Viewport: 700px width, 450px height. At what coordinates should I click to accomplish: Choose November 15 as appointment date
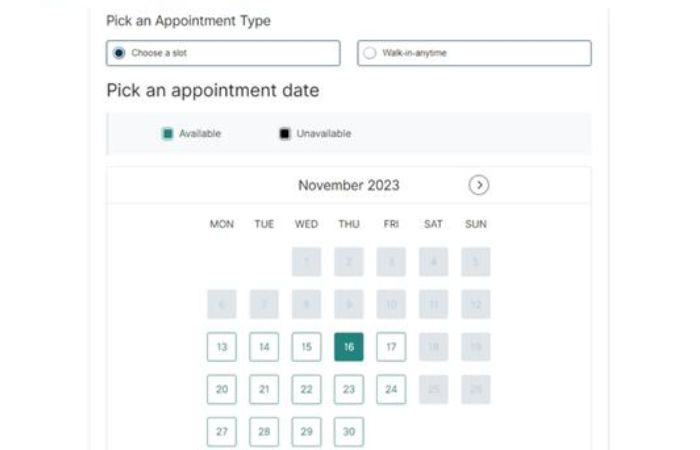(306, 347)
